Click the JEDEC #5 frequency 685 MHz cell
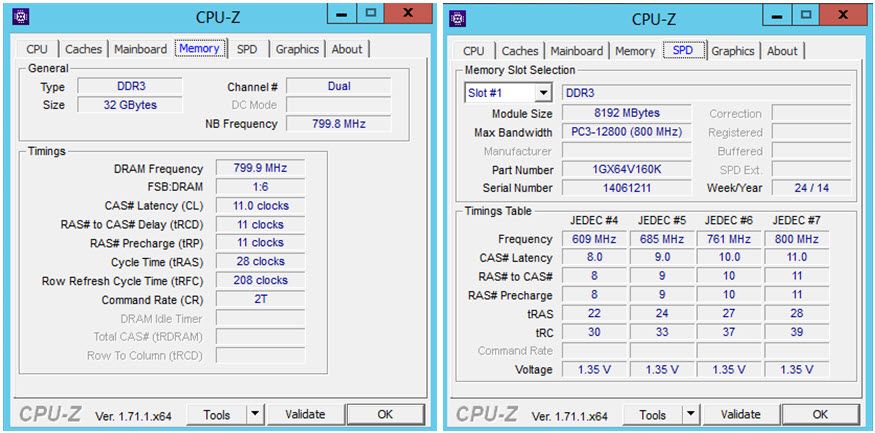This screenshot has height=433, width=875. click(662, 239)
